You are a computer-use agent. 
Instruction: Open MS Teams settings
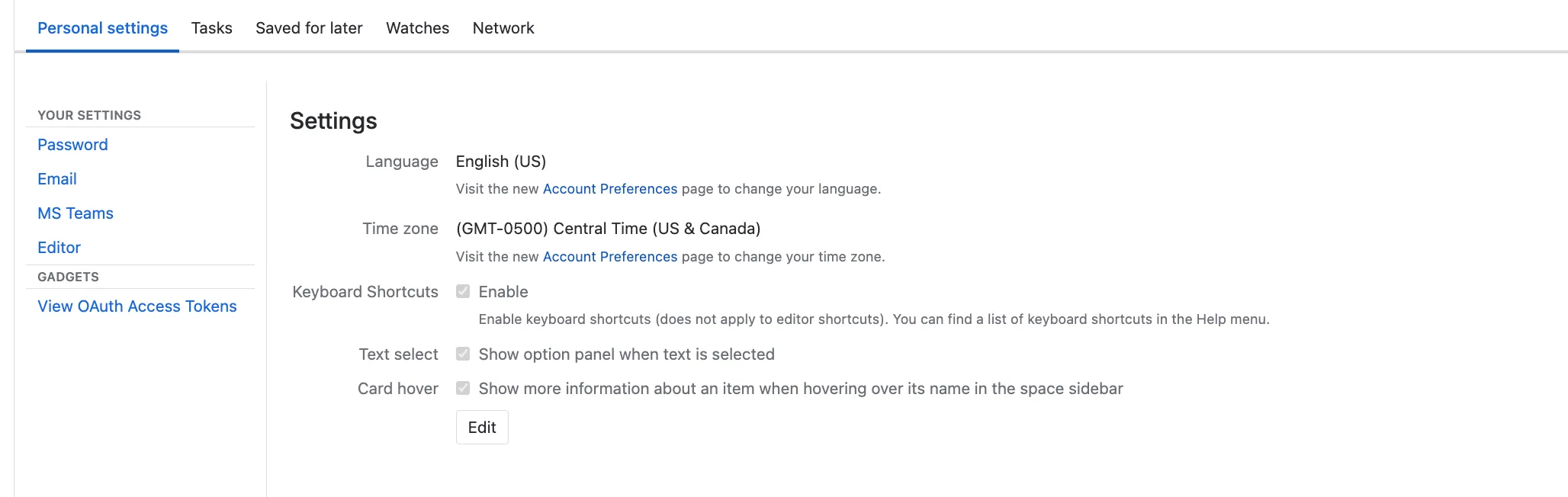(76, 213)
